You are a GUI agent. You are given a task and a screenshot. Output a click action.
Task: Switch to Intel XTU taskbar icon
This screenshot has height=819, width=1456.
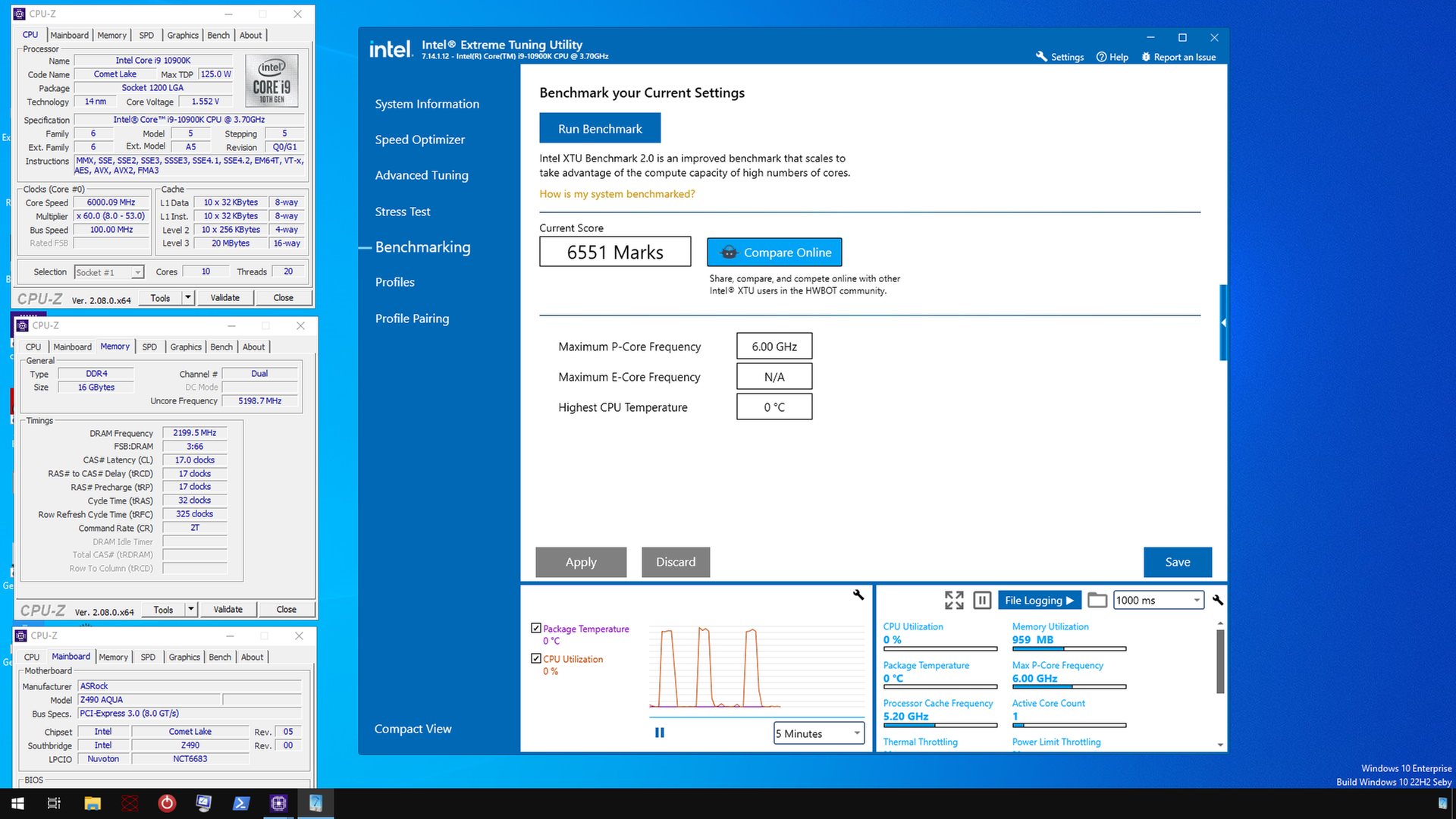tap(315, 803)
